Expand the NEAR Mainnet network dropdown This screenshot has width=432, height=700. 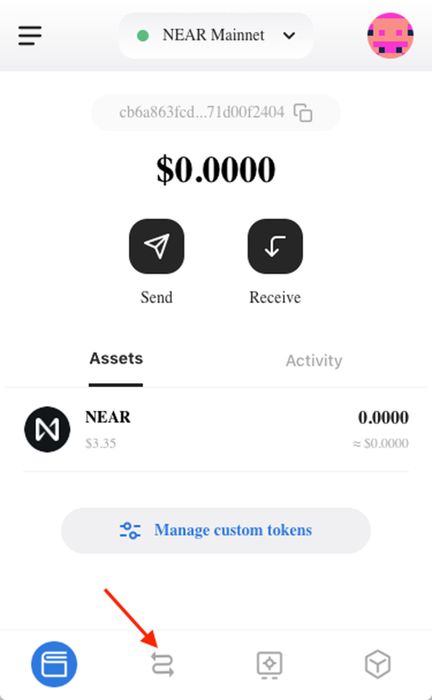click(216, 35)
